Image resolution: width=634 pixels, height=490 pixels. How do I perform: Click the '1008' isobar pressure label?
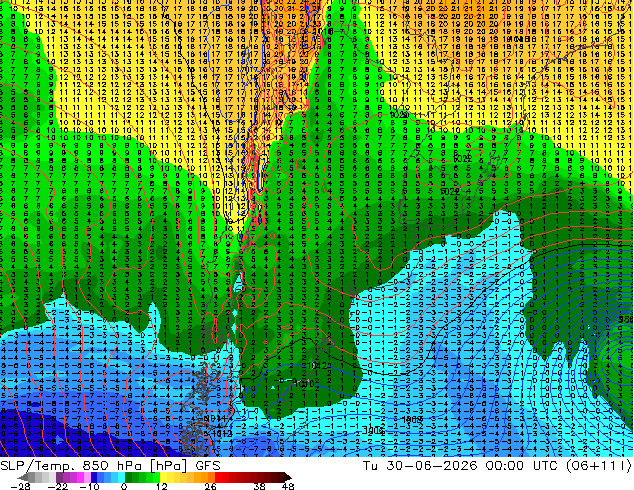[412, 420]
